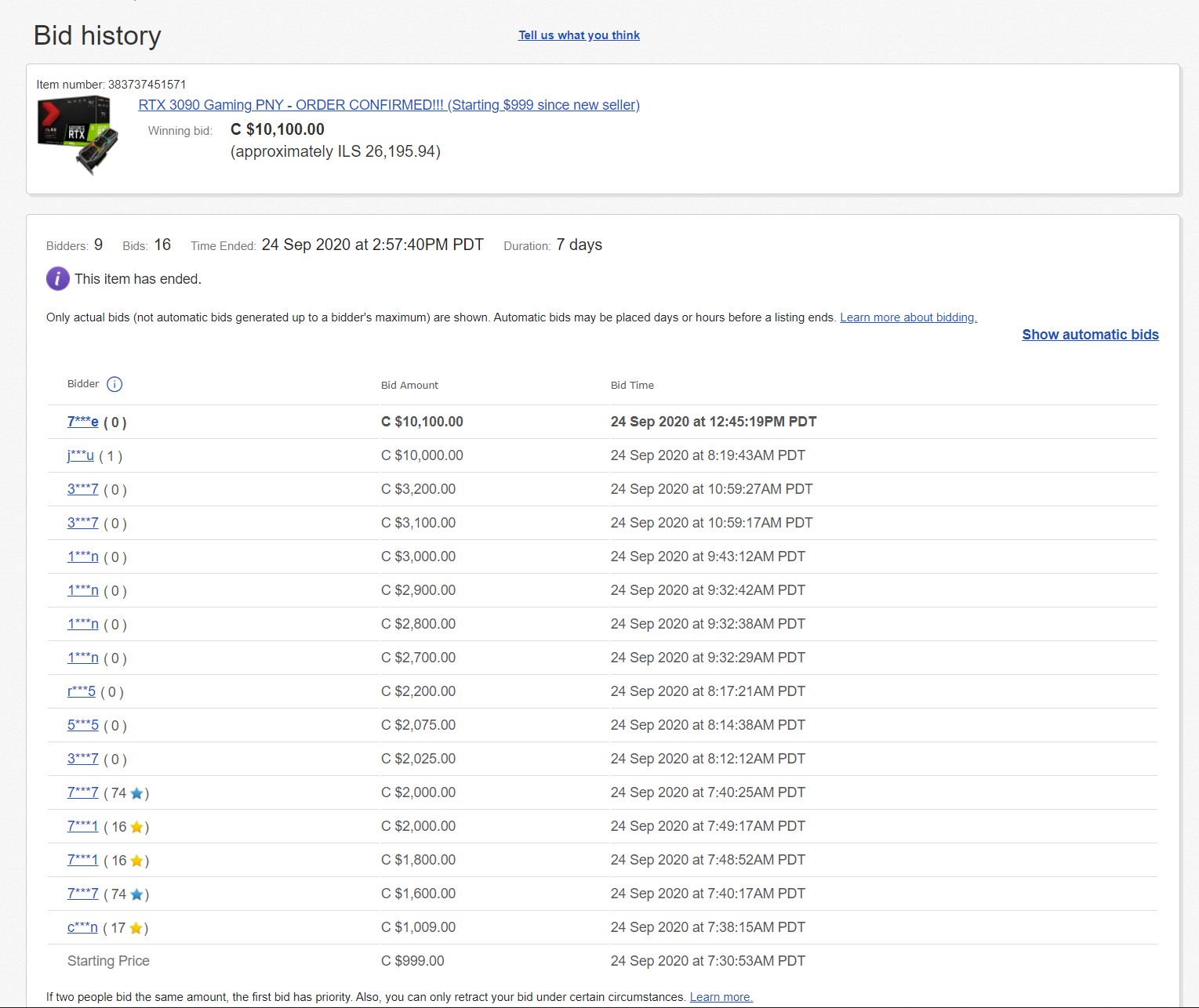The width and height of the screenshot is (1199, 1008).
Task: Click the winning bid C $10,100.00 in the item summary
Action: click(278, 129)
